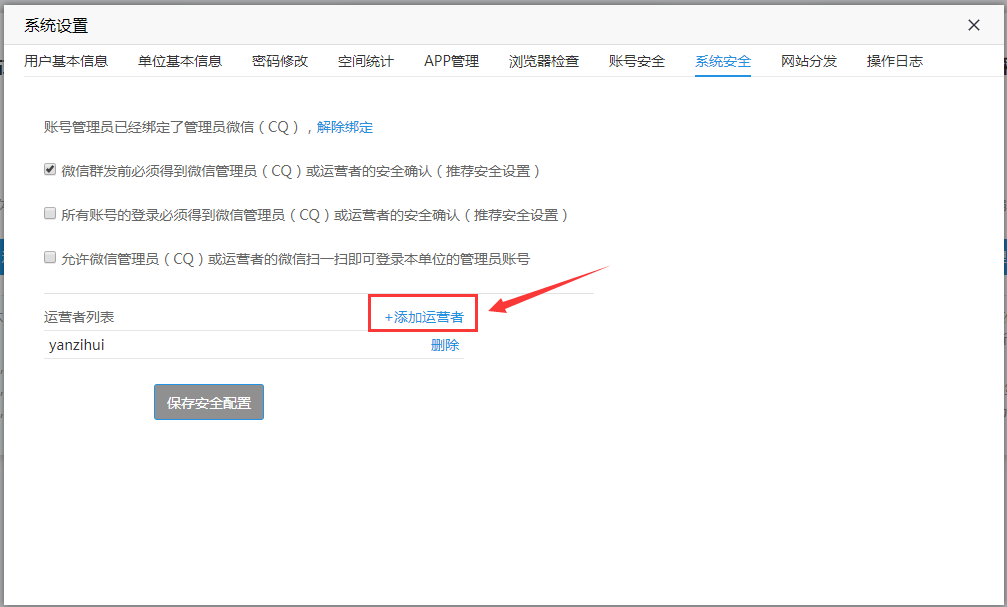Screen dimensions: 1007x607
Task: Tick the 微信扫一扫 login permission checkbox
Action: pyautogui.click(x=50, y=258)
